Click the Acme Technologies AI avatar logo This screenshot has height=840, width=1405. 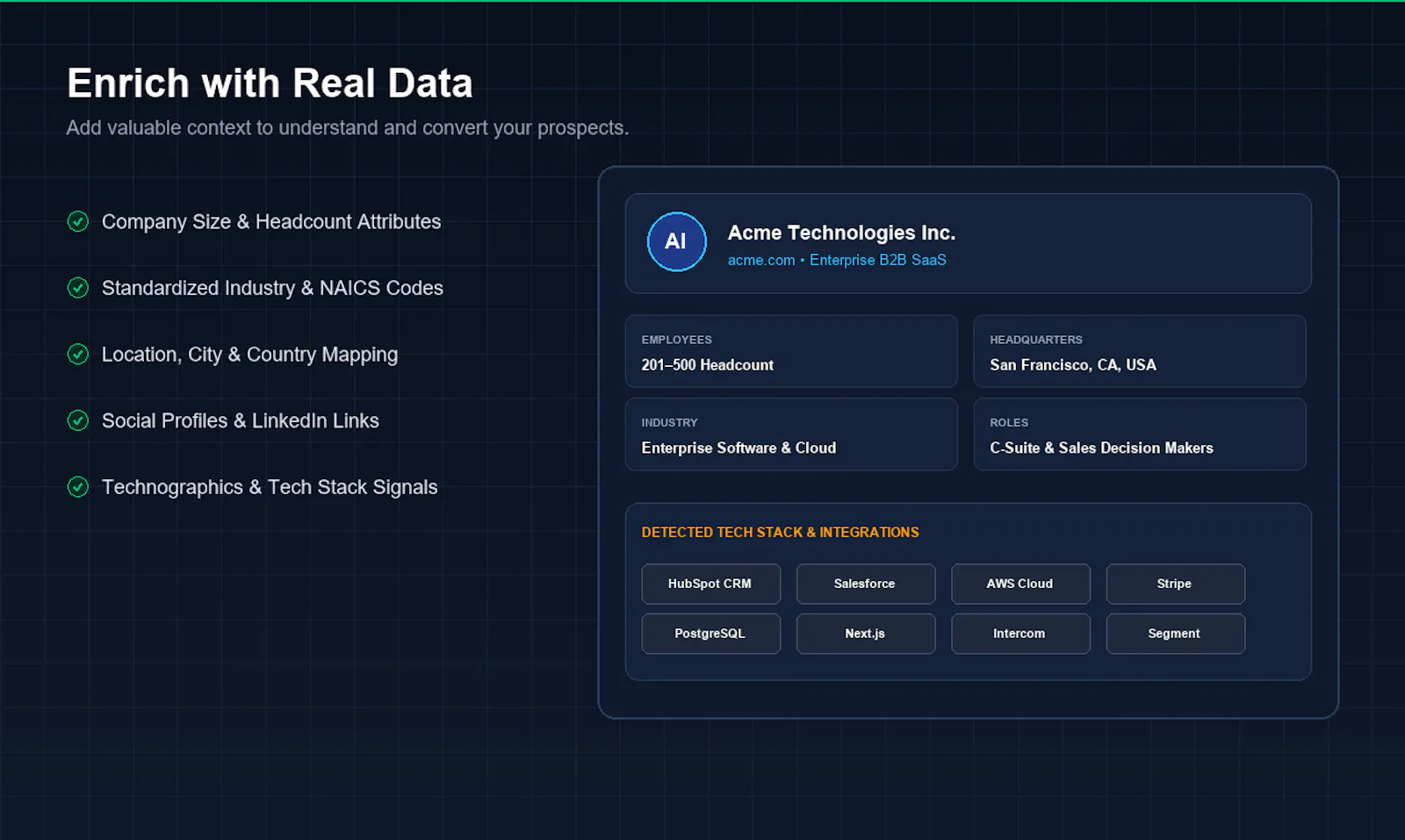(x=676, y=241)
